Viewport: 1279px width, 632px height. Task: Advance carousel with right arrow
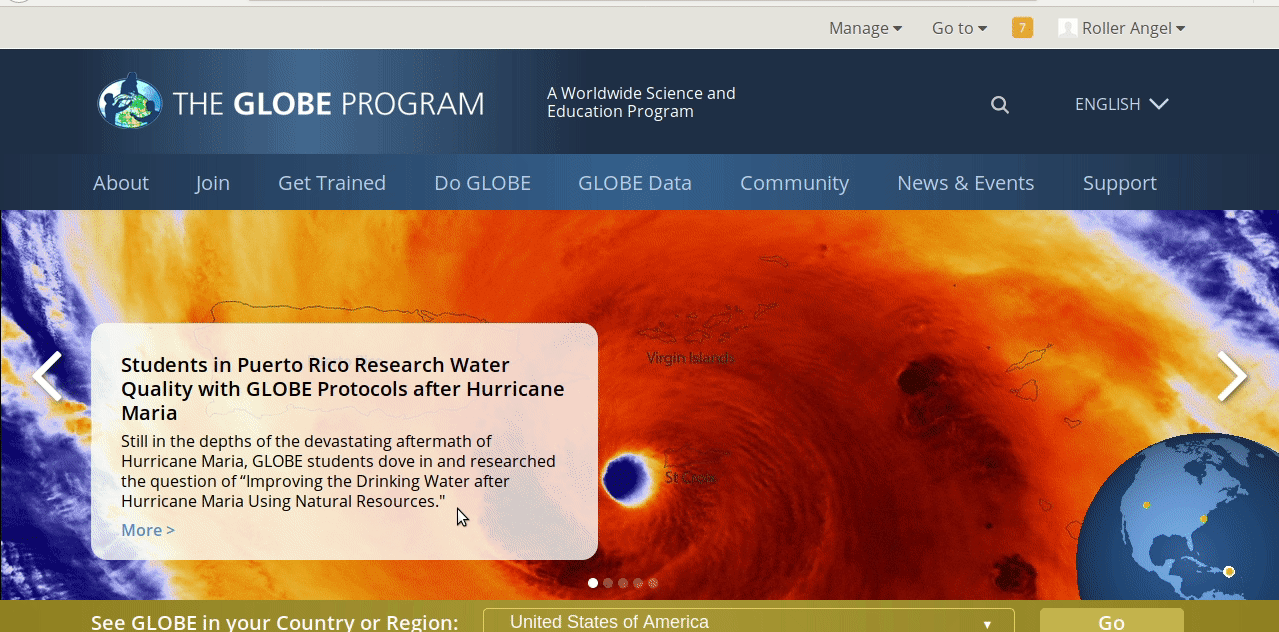[1232, 377]
